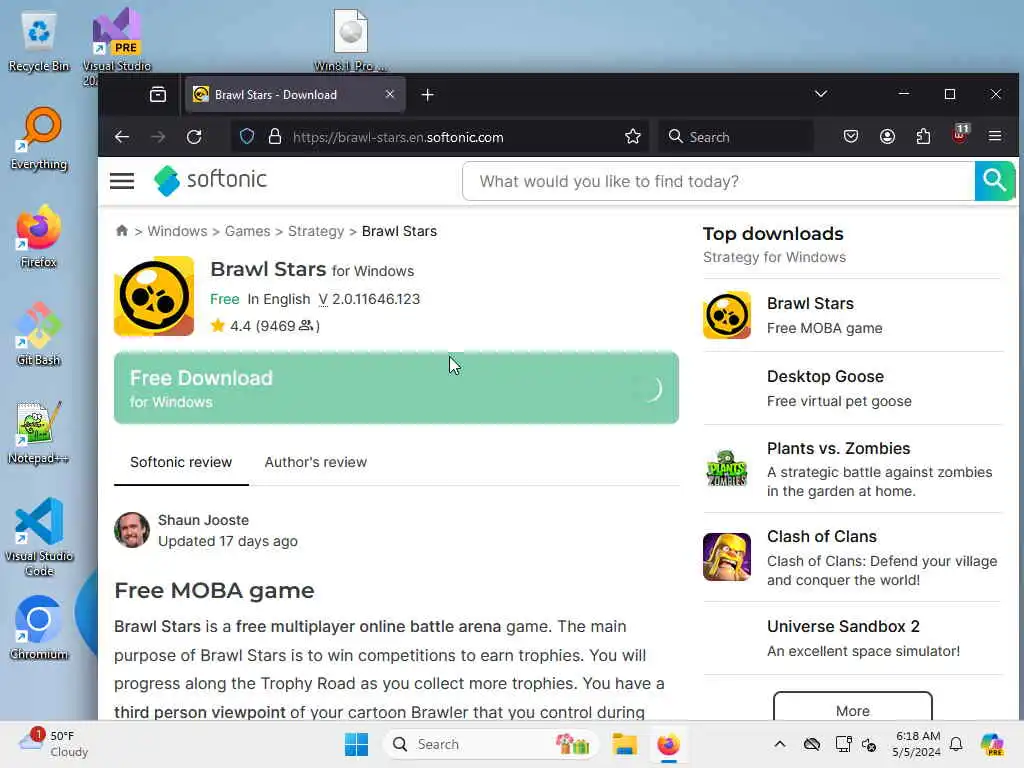1024x768 pixels.
Task: Close the Brawl Stars tab
Action: (390, 94)
